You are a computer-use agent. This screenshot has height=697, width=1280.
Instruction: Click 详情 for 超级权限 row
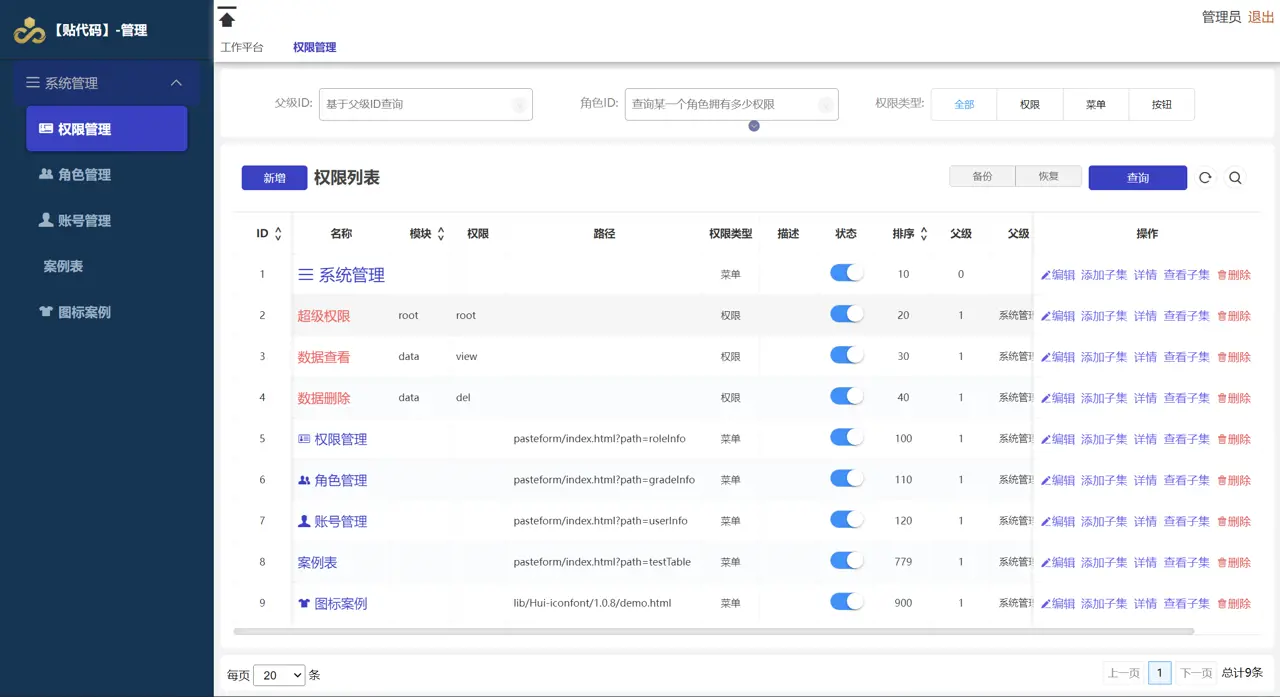coord(1145,316)
